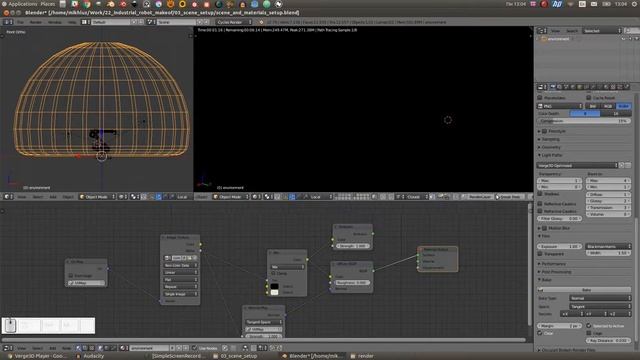The width and height of the screenshot is (640, 360).
Task: Click the node editor's editor type icon
Action: click(7, 348)
